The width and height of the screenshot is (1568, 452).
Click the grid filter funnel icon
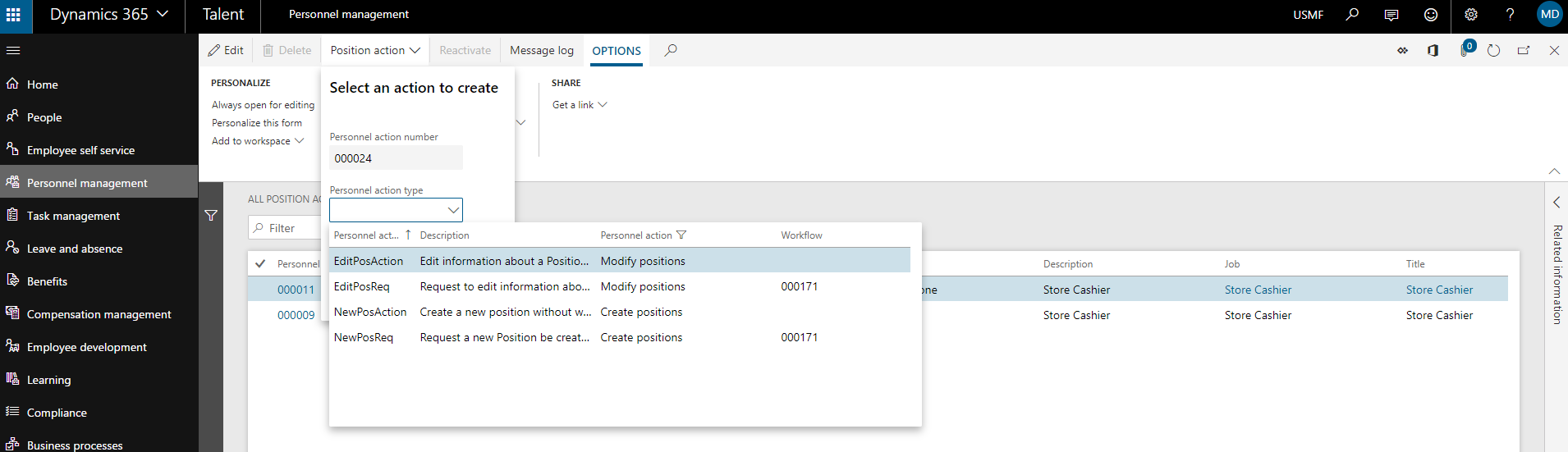coord(211,216)
